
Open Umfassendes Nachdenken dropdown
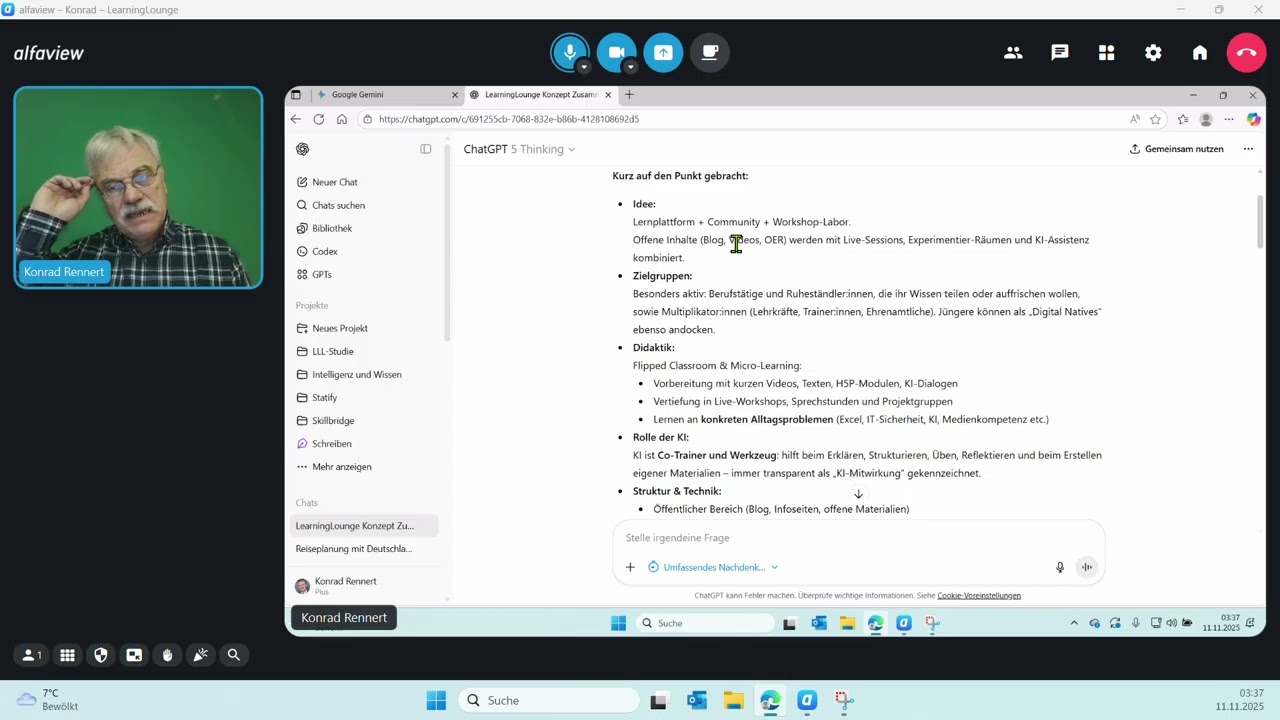712,567
